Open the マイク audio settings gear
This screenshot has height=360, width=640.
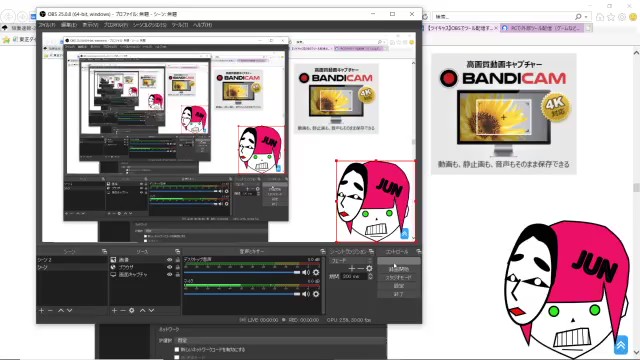(316, 294)
